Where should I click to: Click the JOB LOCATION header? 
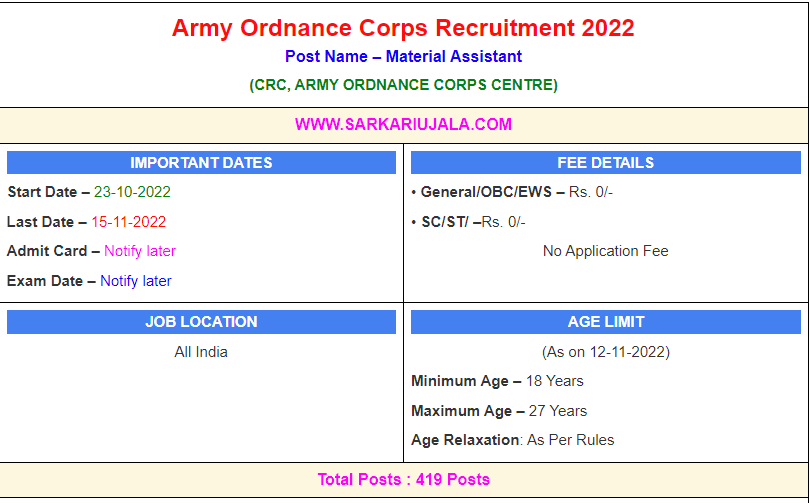click(201, 322)
